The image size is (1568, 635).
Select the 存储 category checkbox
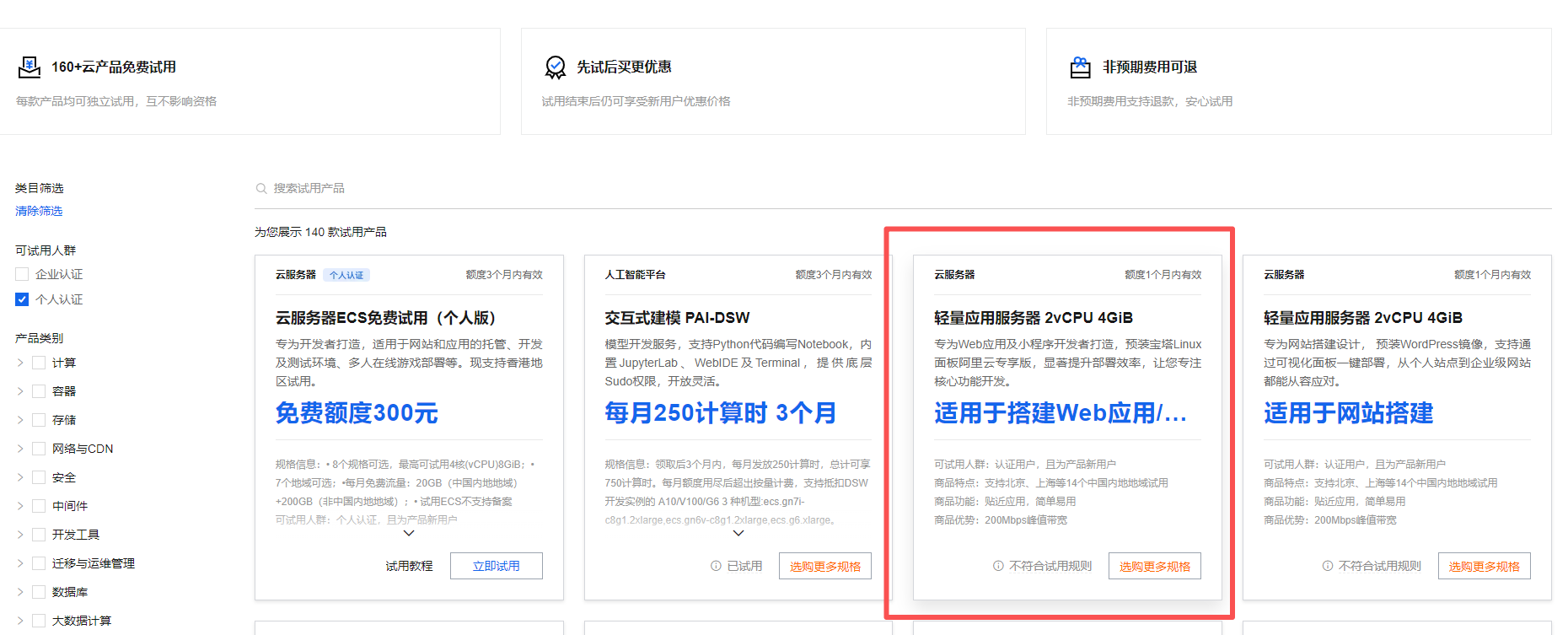(x=39, y=420)
